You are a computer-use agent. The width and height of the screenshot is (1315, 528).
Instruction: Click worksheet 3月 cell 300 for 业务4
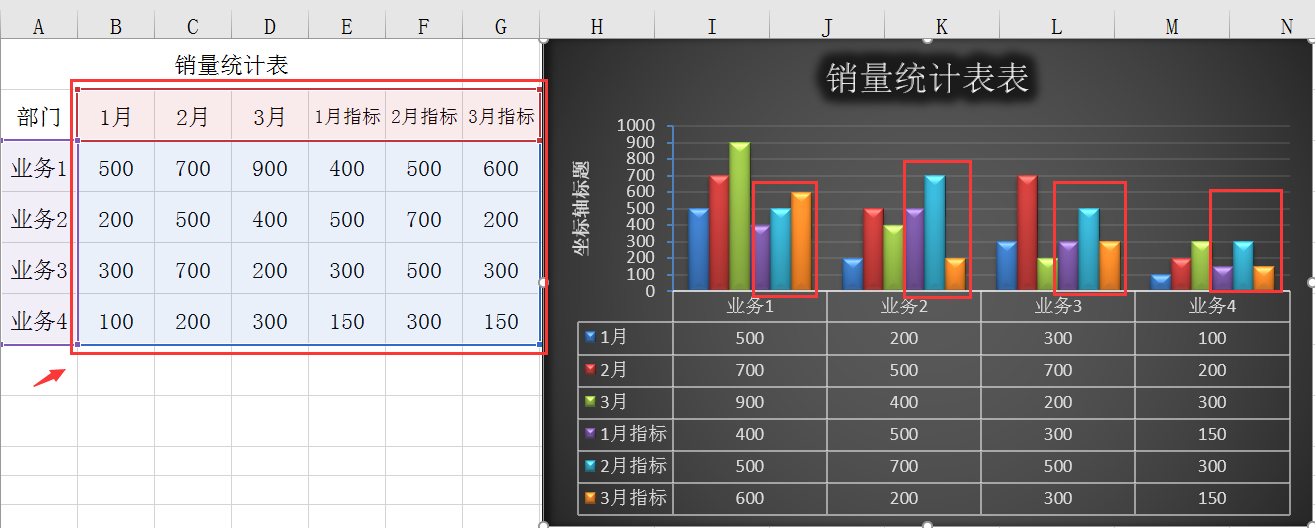270,320
